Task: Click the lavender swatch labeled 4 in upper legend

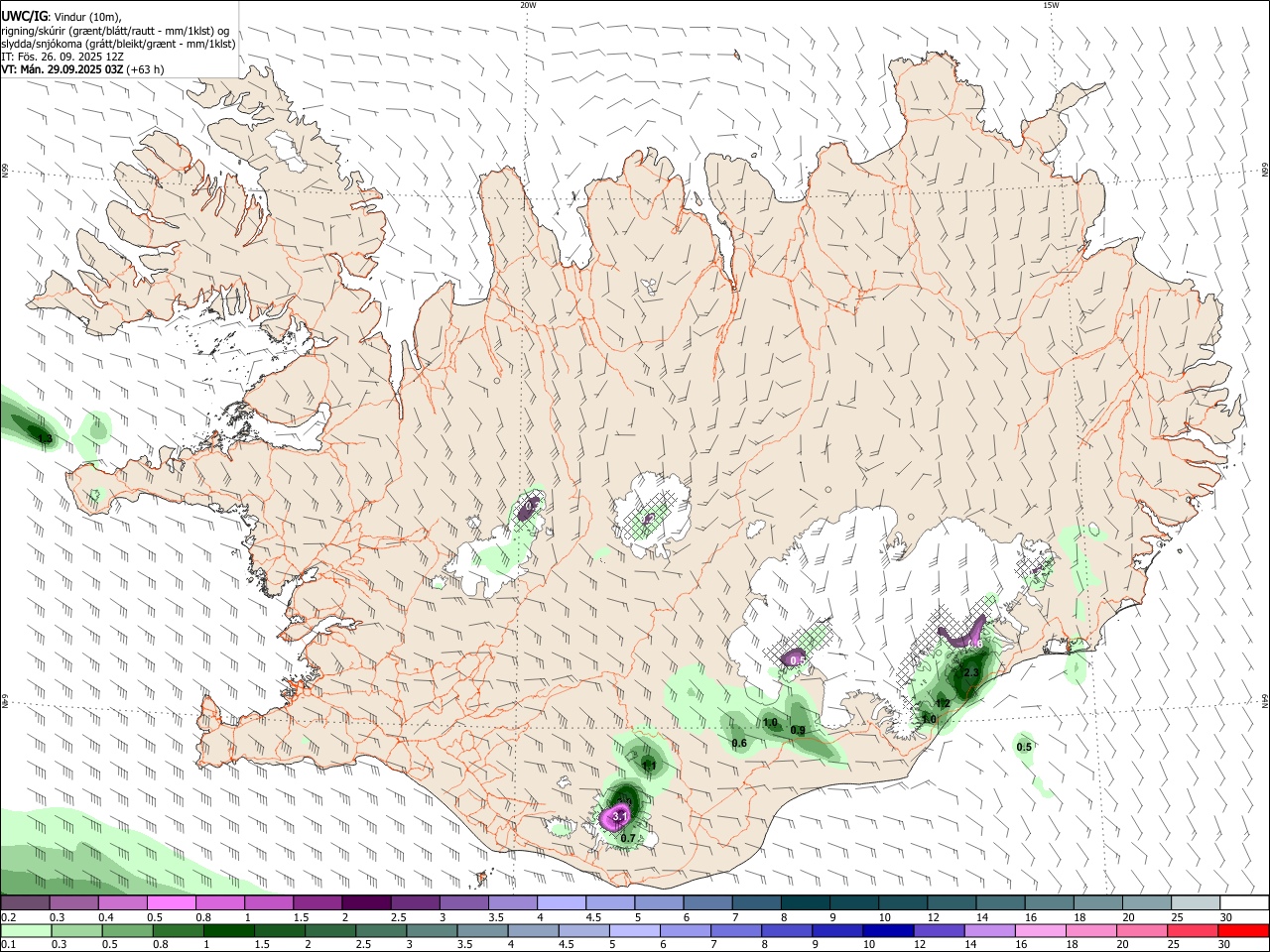Action: pos(562,903)
